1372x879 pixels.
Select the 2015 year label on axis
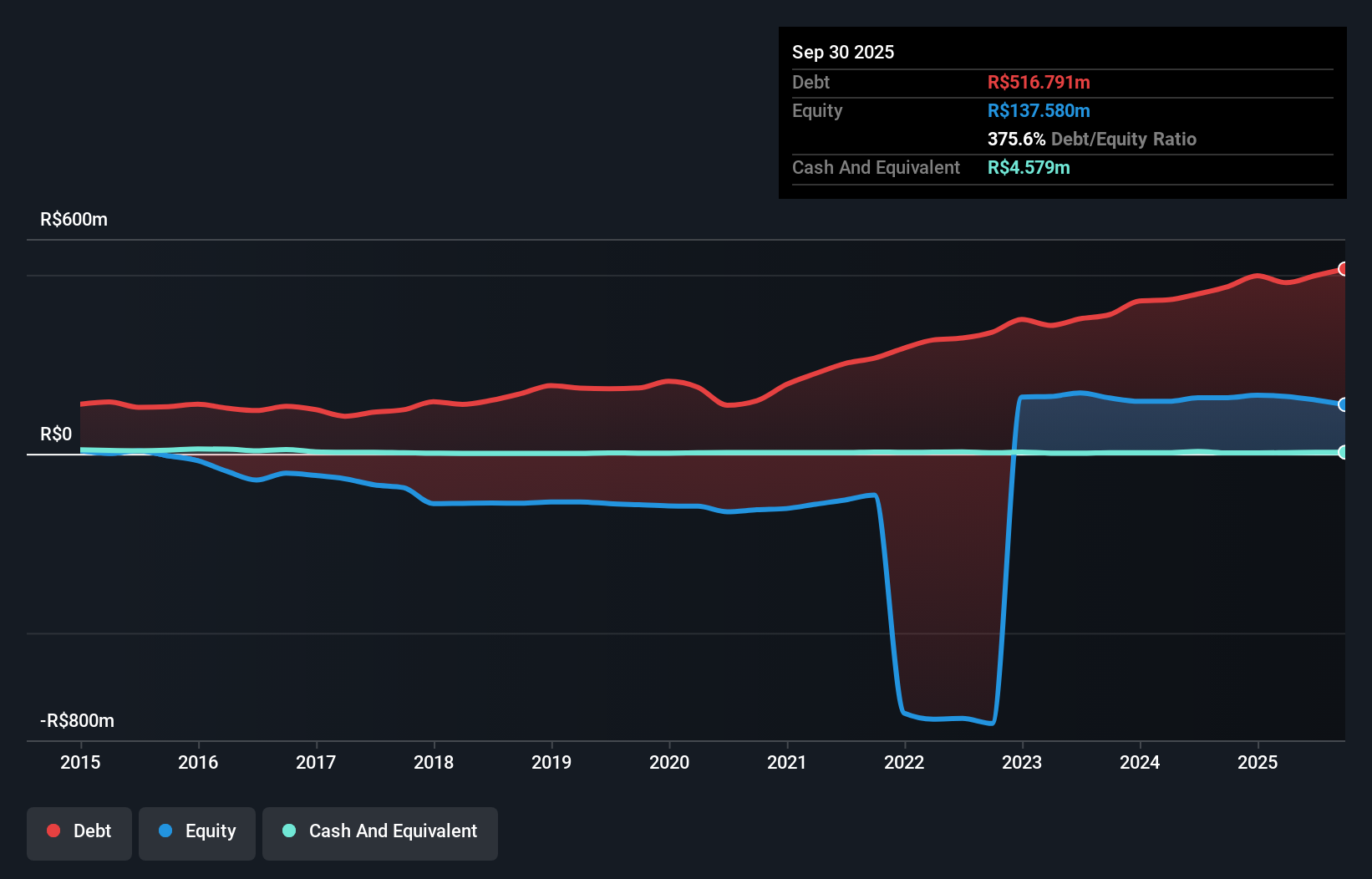click(x=80, y=762)
